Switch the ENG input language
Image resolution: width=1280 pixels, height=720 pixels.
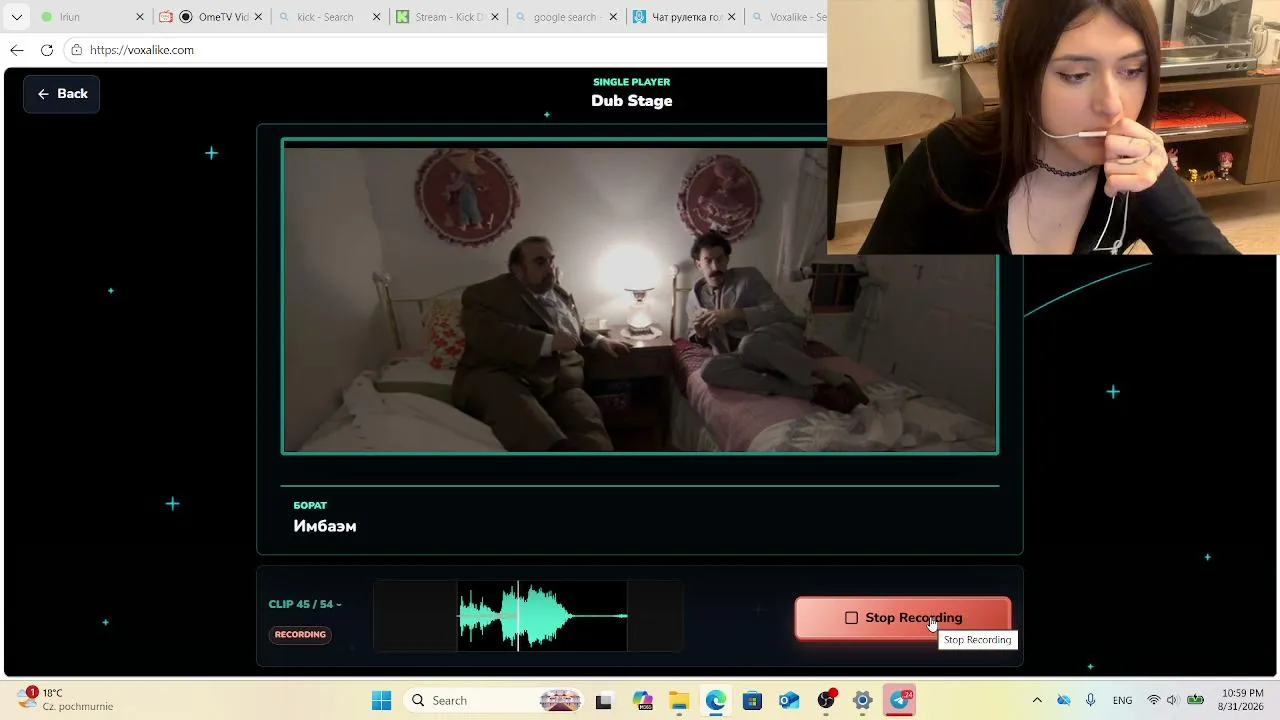(x=1122, y=700)
